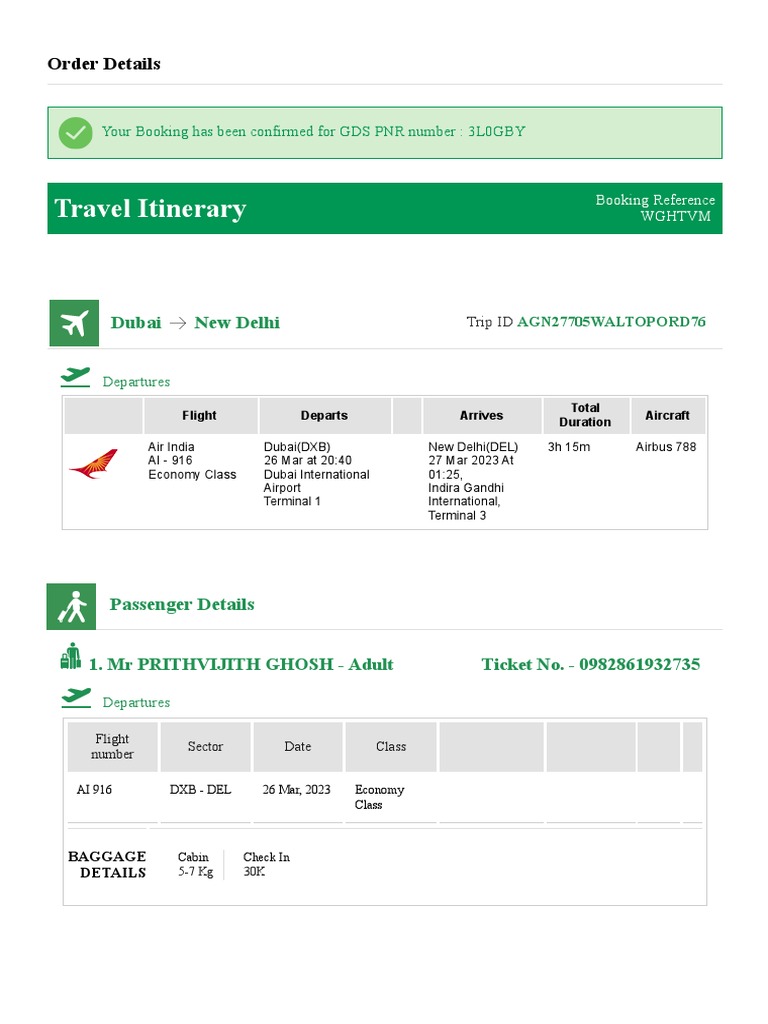Screen dimensions: 768x1024
Task: Click the takeoff icon above the Sector table
Action: tap(75, 697)
